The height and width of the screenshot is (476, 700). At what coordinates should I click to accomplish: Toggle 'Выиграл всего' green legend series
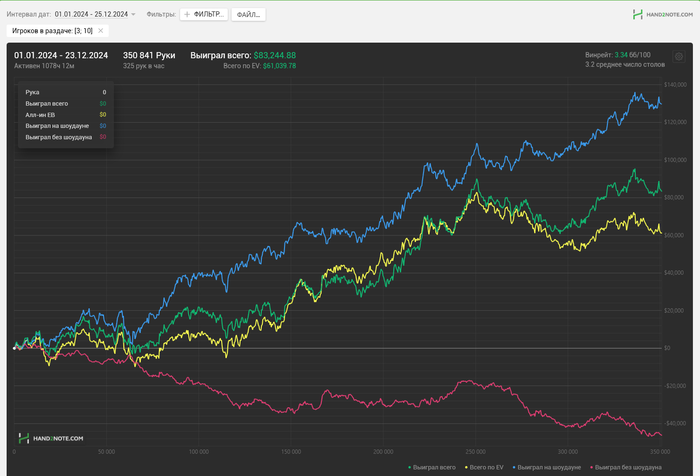pyautogui.click(x=432, y=467)
